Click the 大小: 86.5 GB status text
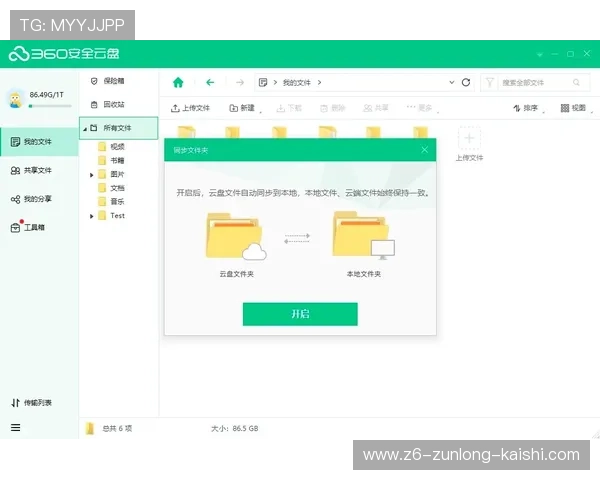 pyautogui.click(x=235, y=428)
